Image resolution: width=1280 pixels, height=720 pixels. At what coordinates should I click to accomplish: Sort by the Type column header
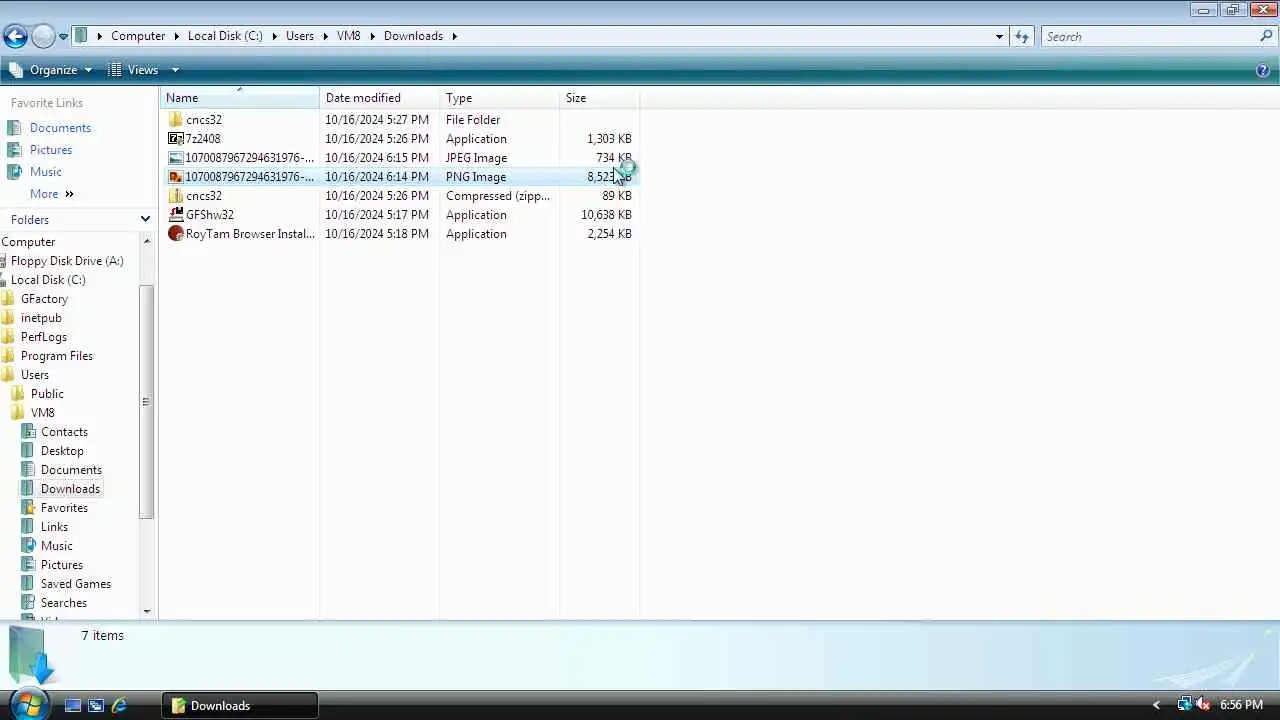500,98
